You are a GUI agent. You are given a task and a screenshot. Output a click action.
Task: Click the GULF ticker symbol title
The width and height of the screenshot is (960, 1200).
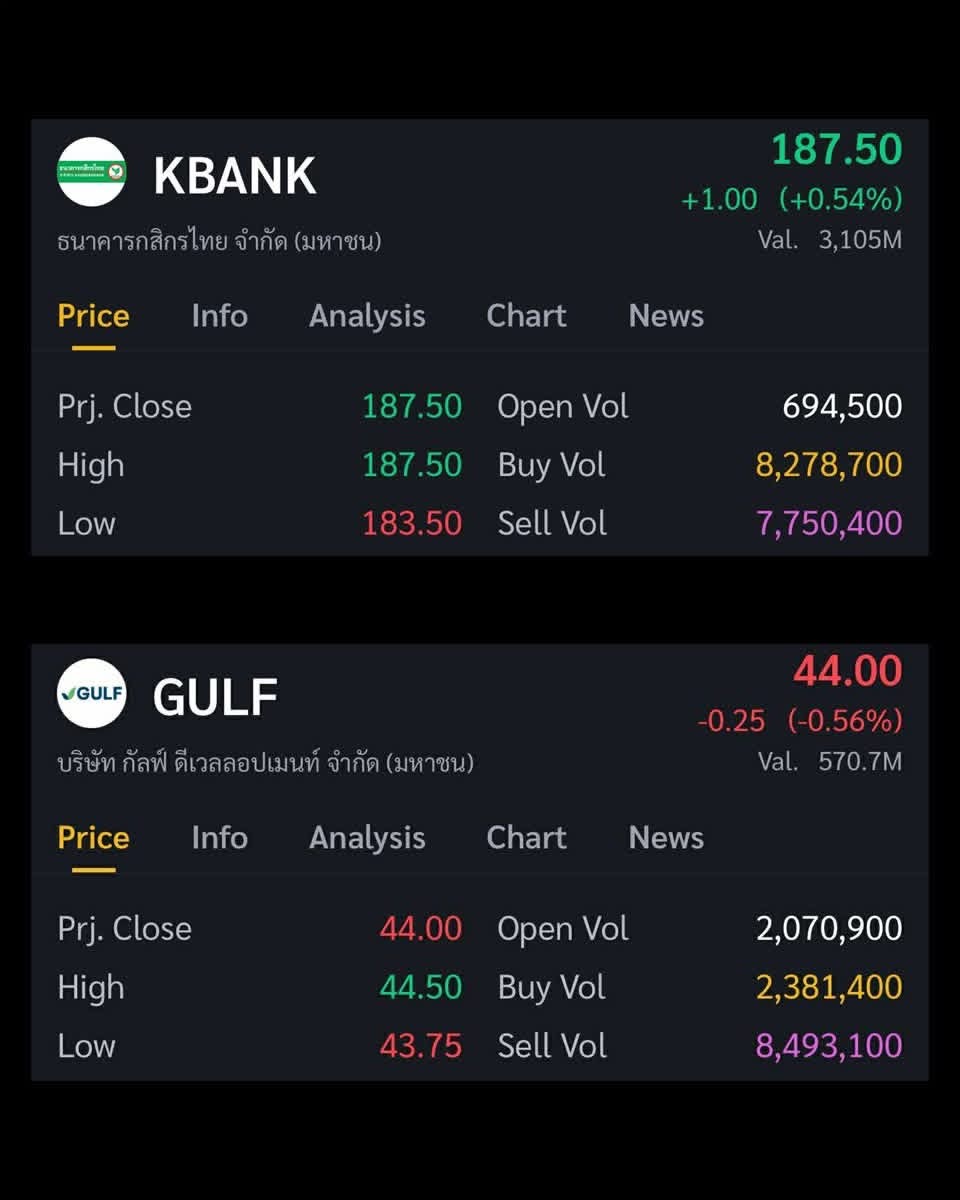point(215,697)
